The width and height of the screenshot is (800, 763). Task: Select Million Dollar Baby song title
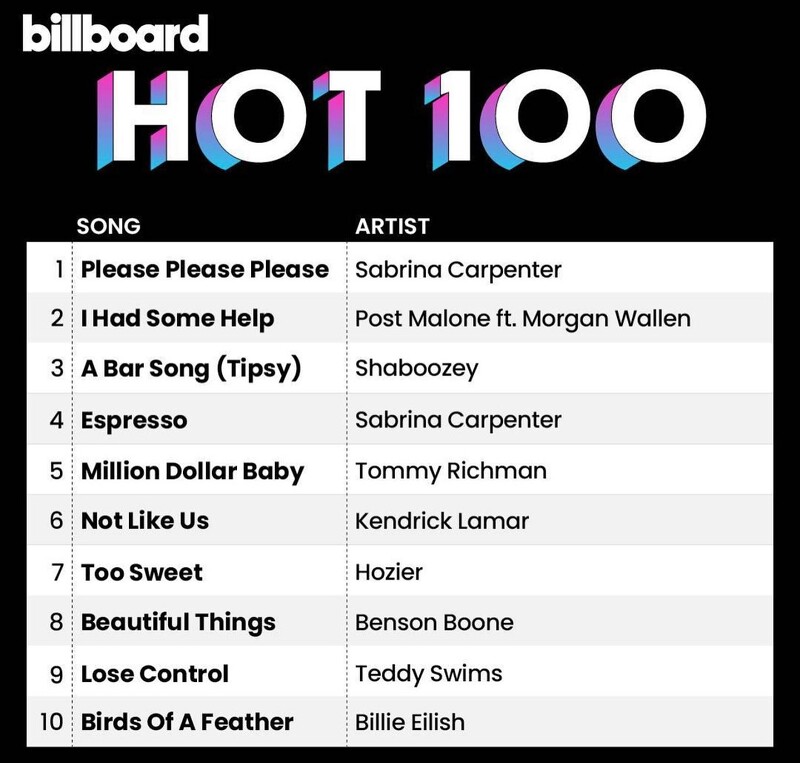point(192,471)
